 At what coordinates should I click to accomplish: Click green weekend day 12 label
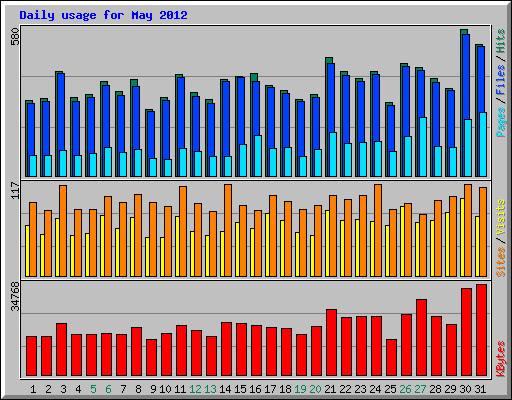point(195,389)
